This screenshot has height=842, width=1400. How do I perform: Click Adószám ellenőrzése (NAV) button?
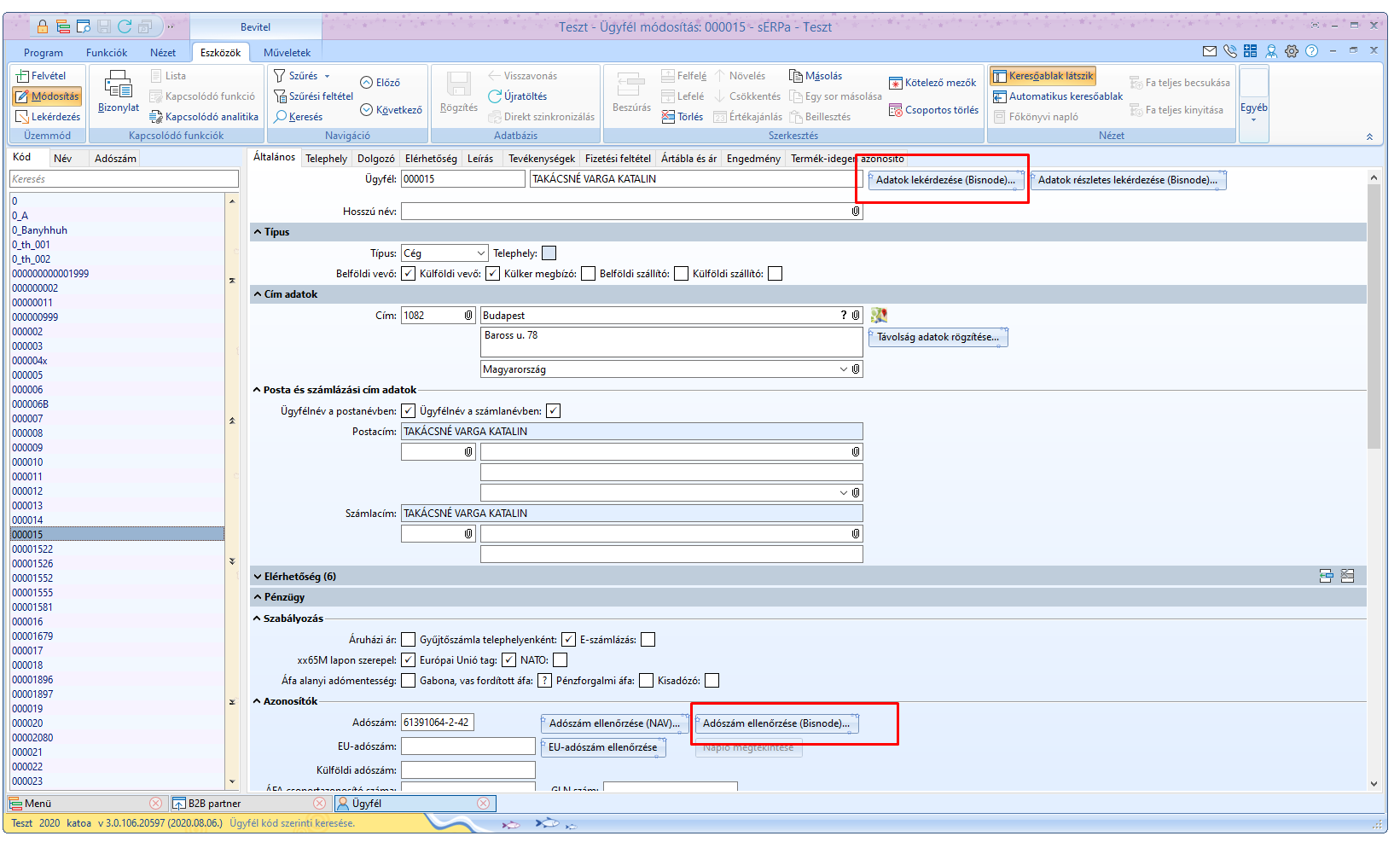(x=614, y=723)
